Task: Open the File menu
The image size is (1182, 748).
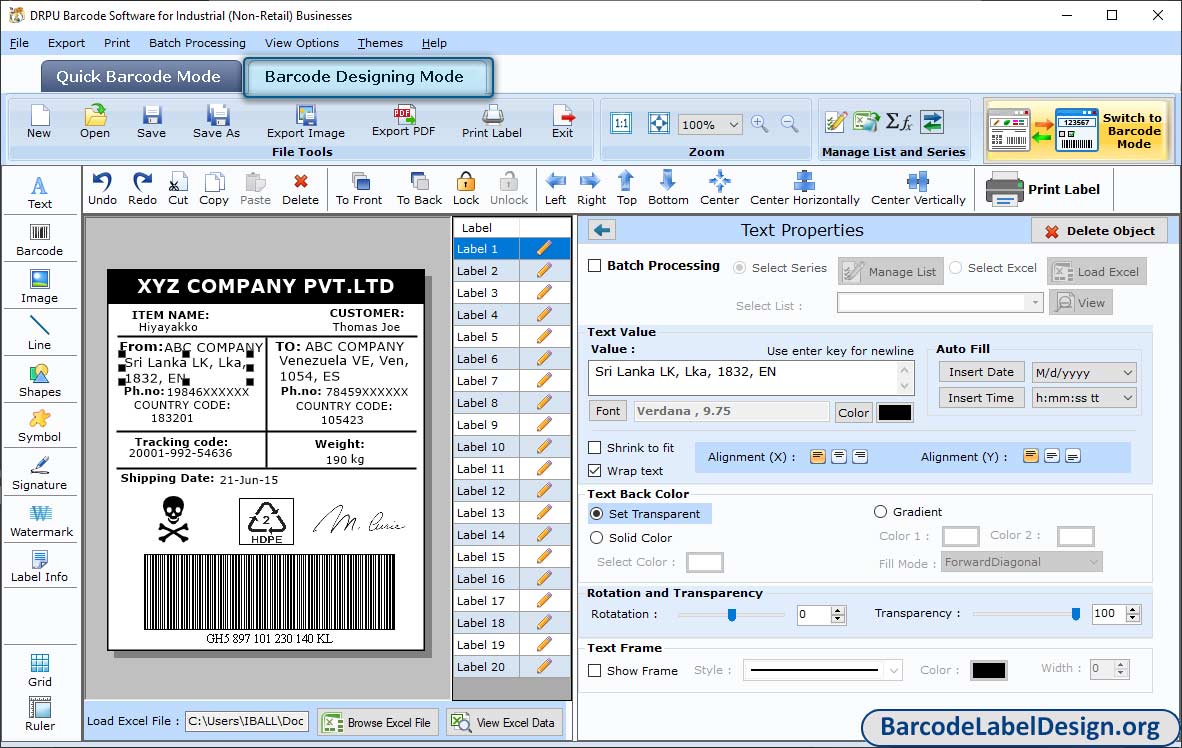Action: 19,43
